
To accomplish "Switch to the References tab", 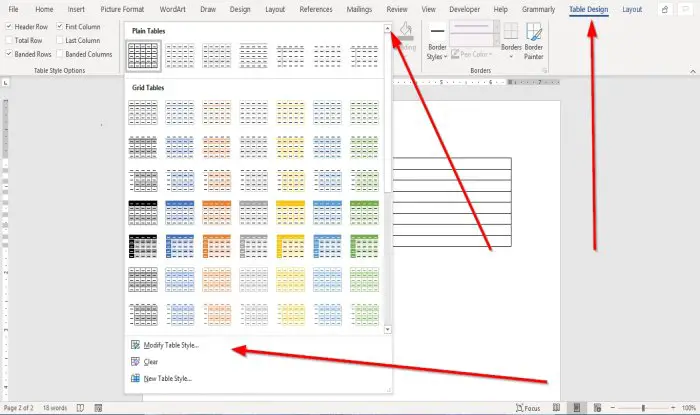I will click(316, 9).
